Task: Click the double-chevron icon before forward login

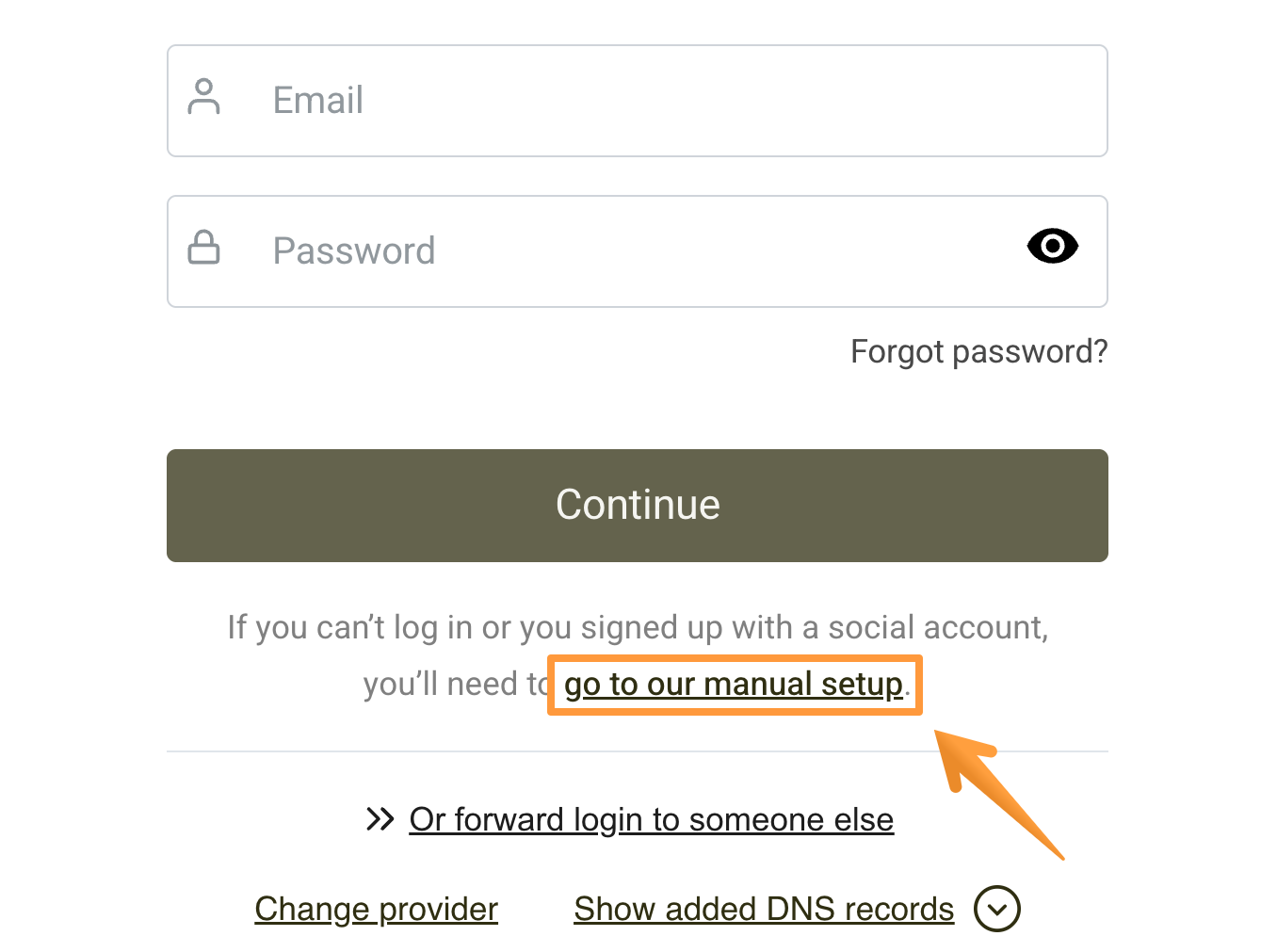Action: tap(380, 818)
